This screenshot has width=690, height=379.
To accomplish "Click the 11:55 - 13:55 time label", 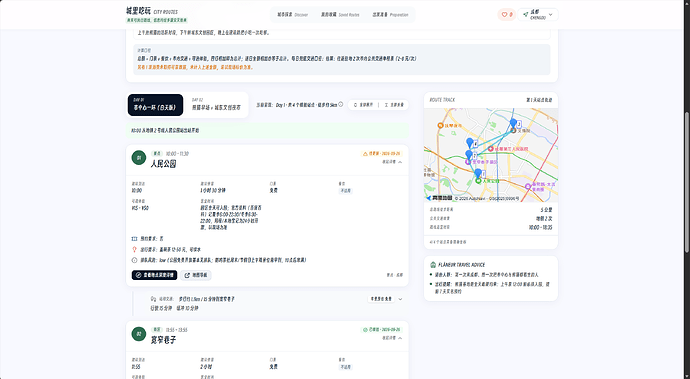I will 177,330.
